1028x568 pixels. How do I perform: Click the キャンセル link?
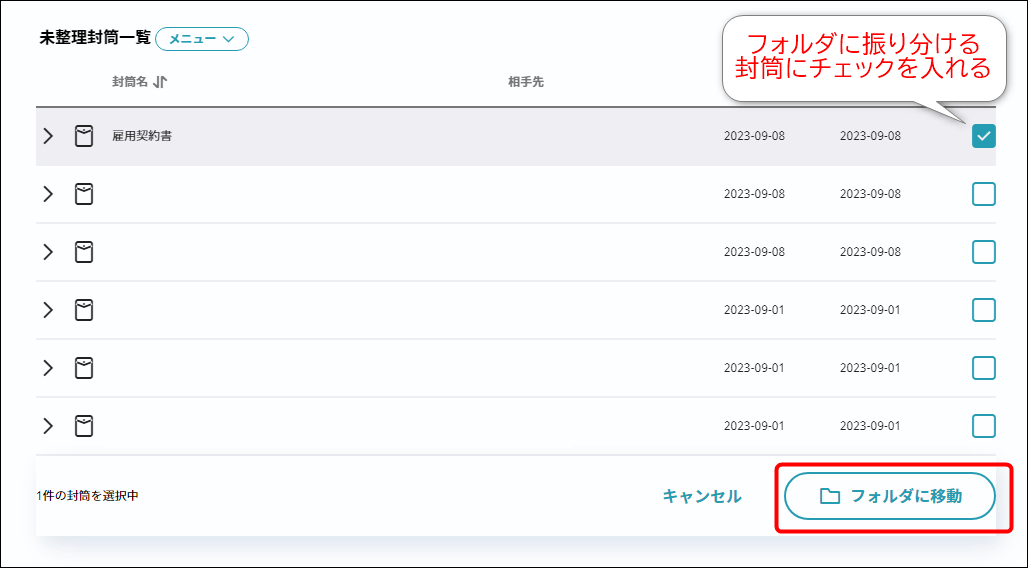pyautogui.click(x=702, y=496)
